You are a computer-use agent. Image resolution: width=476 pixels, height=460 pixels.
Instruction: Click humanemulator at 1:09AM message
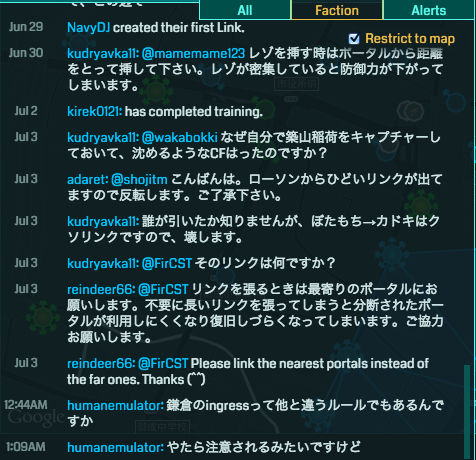115,448
